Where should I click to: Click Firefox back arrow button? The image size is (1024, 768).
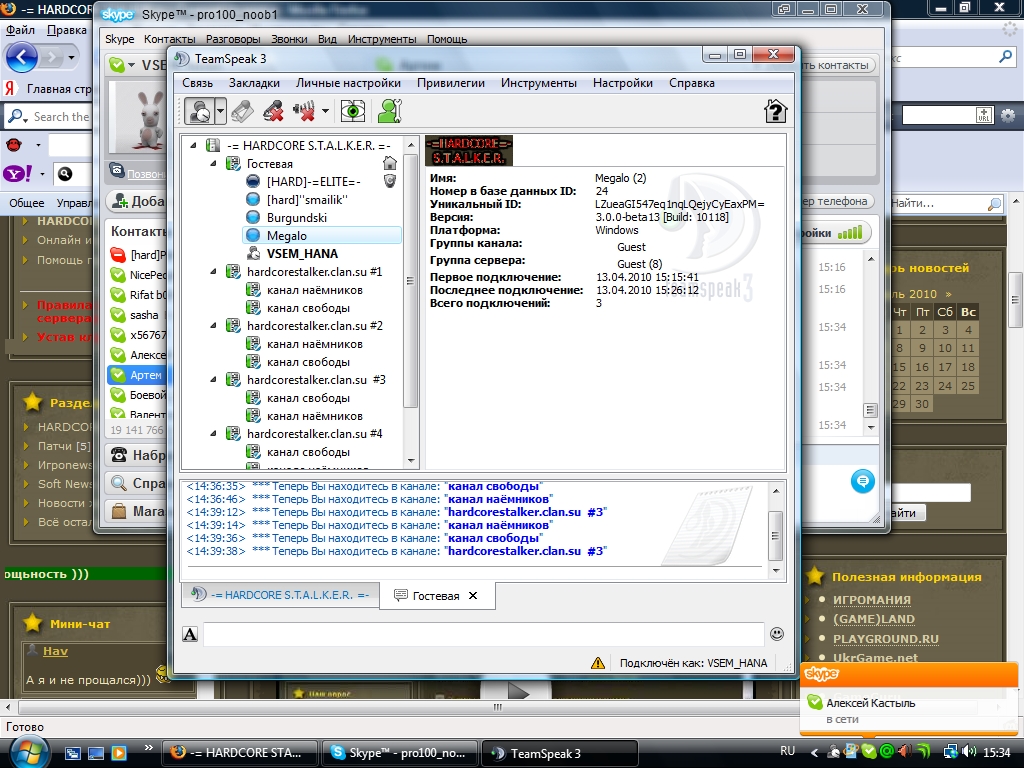22,57
